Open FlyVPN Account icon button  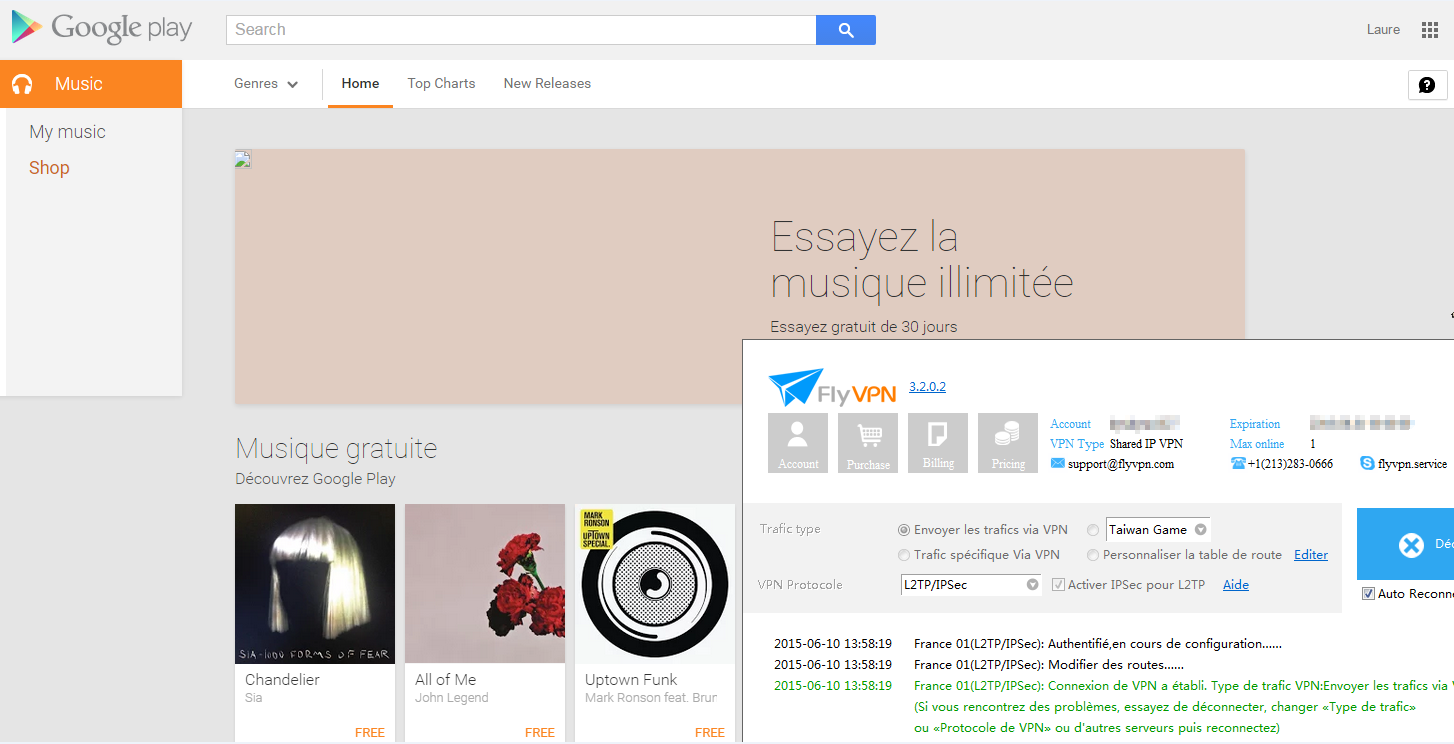click(x=798, y=443)
